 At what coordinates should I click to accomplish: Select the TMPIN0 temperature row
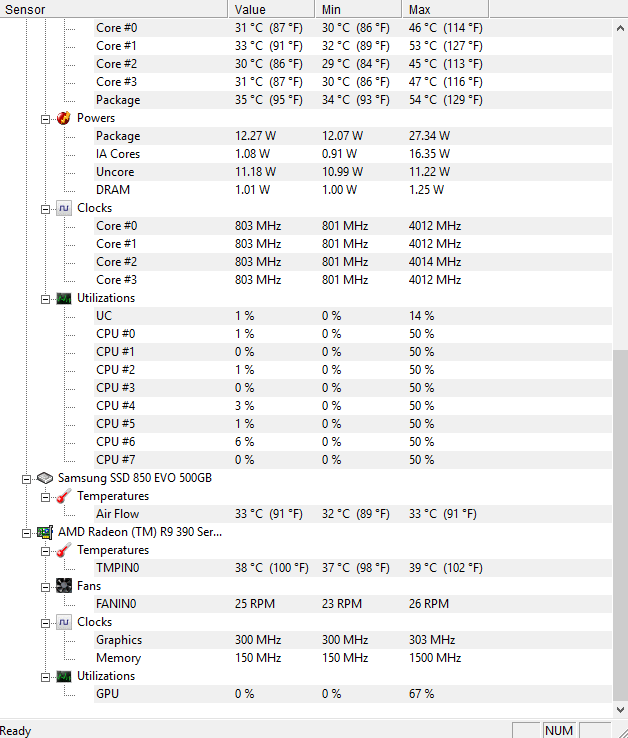pyautogui.click(x=353, y=568)
